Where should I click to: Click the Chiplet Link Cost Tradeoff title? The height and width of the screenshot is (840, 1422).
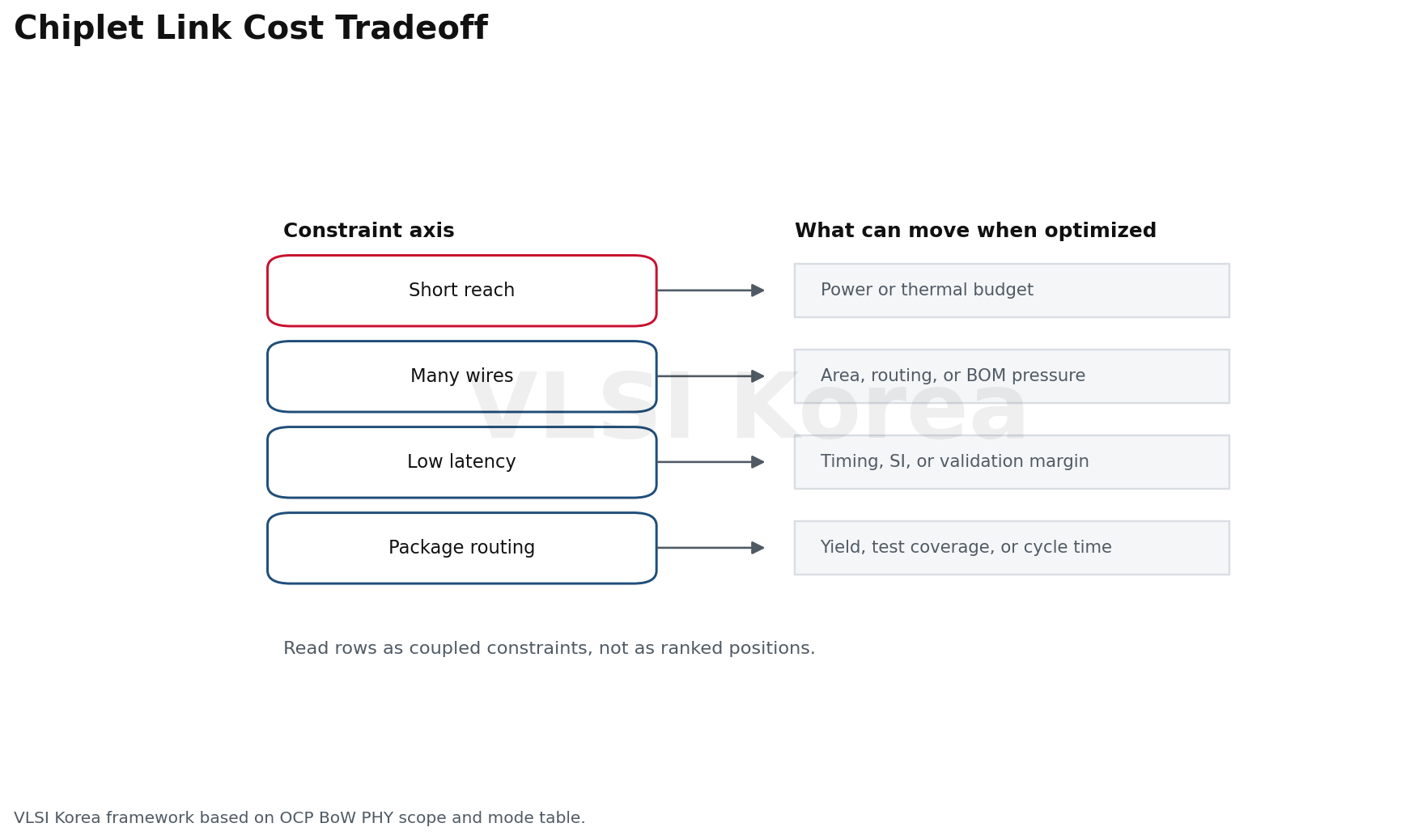point(251,29)
